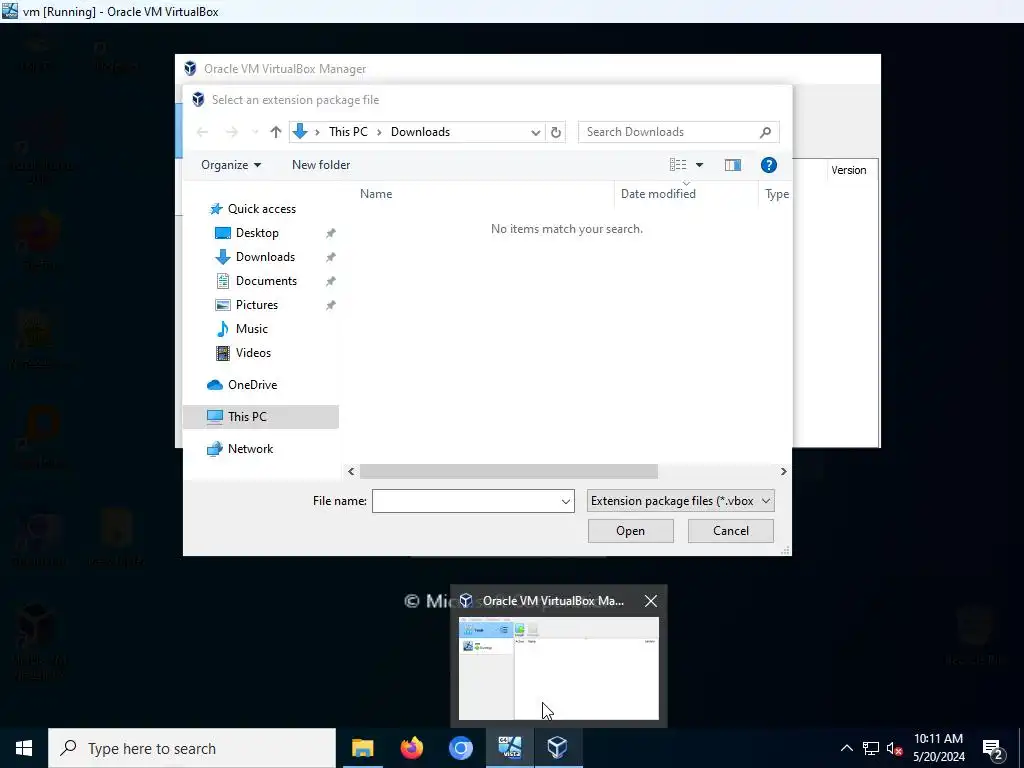Open Downloads in navigation pane
1024x768 pixels.
tap(265, 257)
